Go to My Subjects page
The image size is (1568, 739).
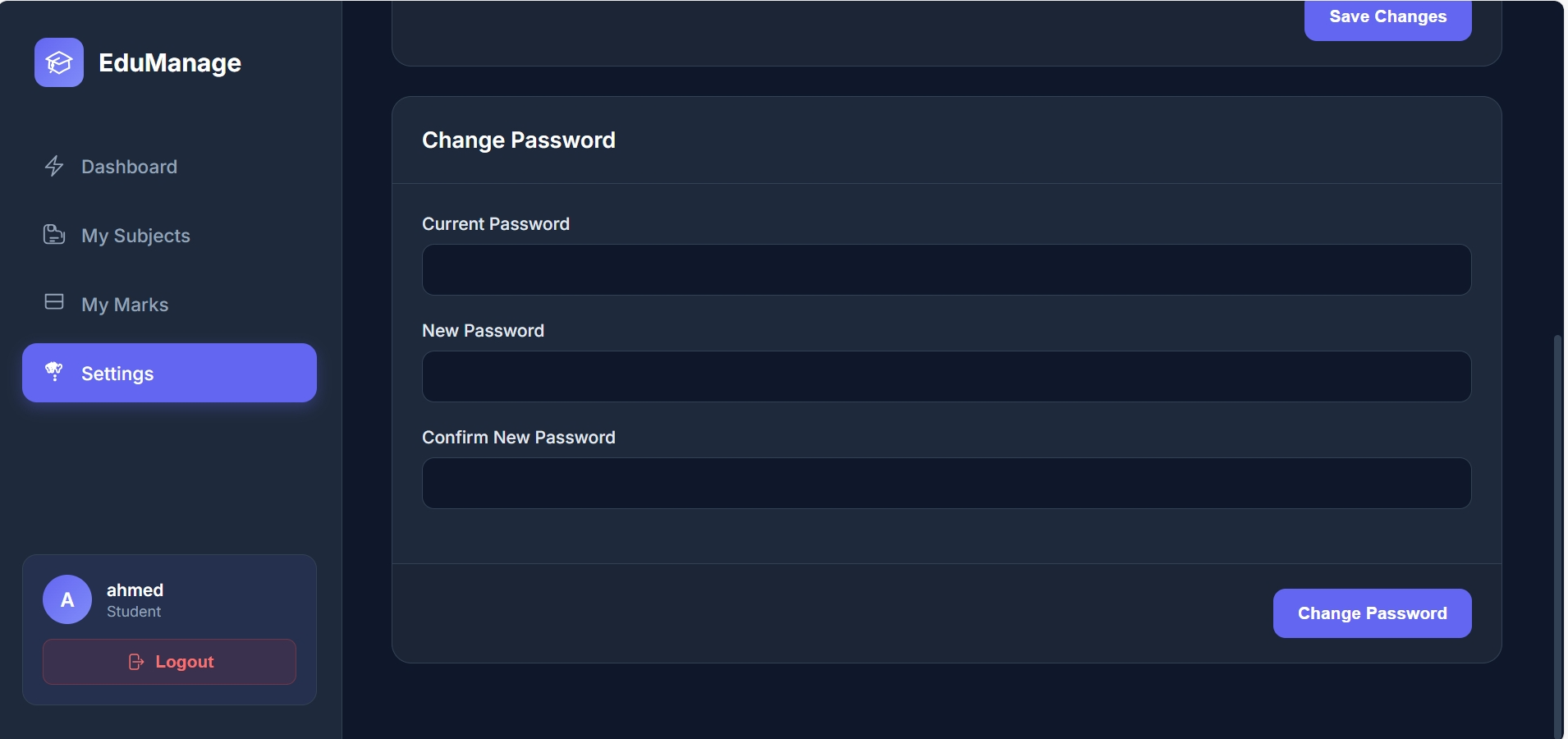(135, 236)
